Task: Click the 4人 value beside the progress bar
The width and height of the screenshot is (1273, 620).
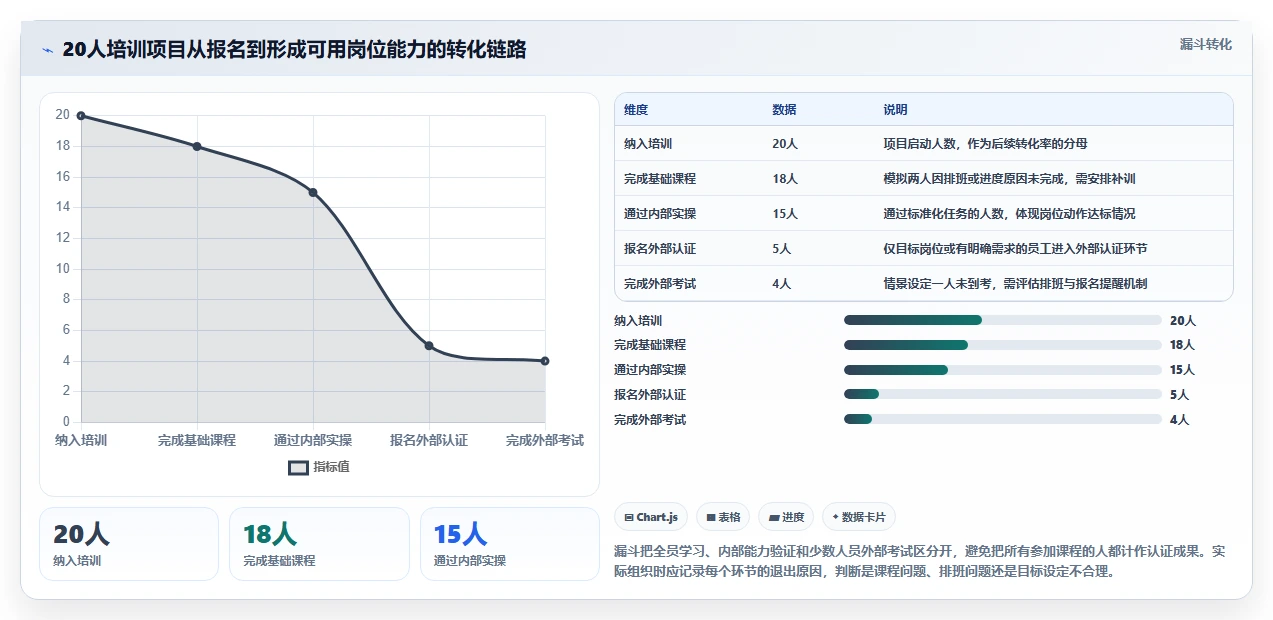Action: [x=1180, y=420]
